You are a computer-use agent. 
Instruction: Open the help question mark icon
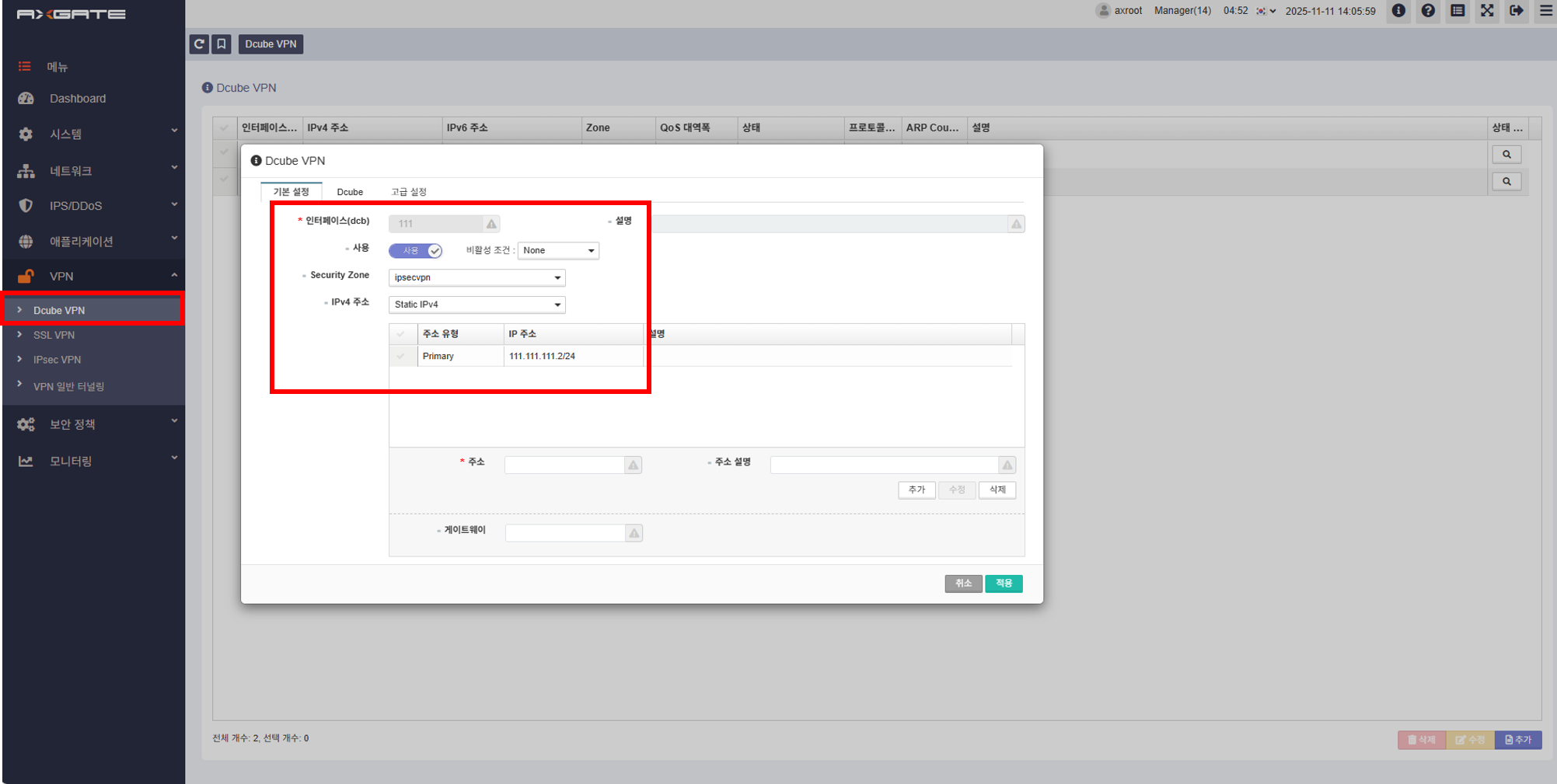point(1428,11)
